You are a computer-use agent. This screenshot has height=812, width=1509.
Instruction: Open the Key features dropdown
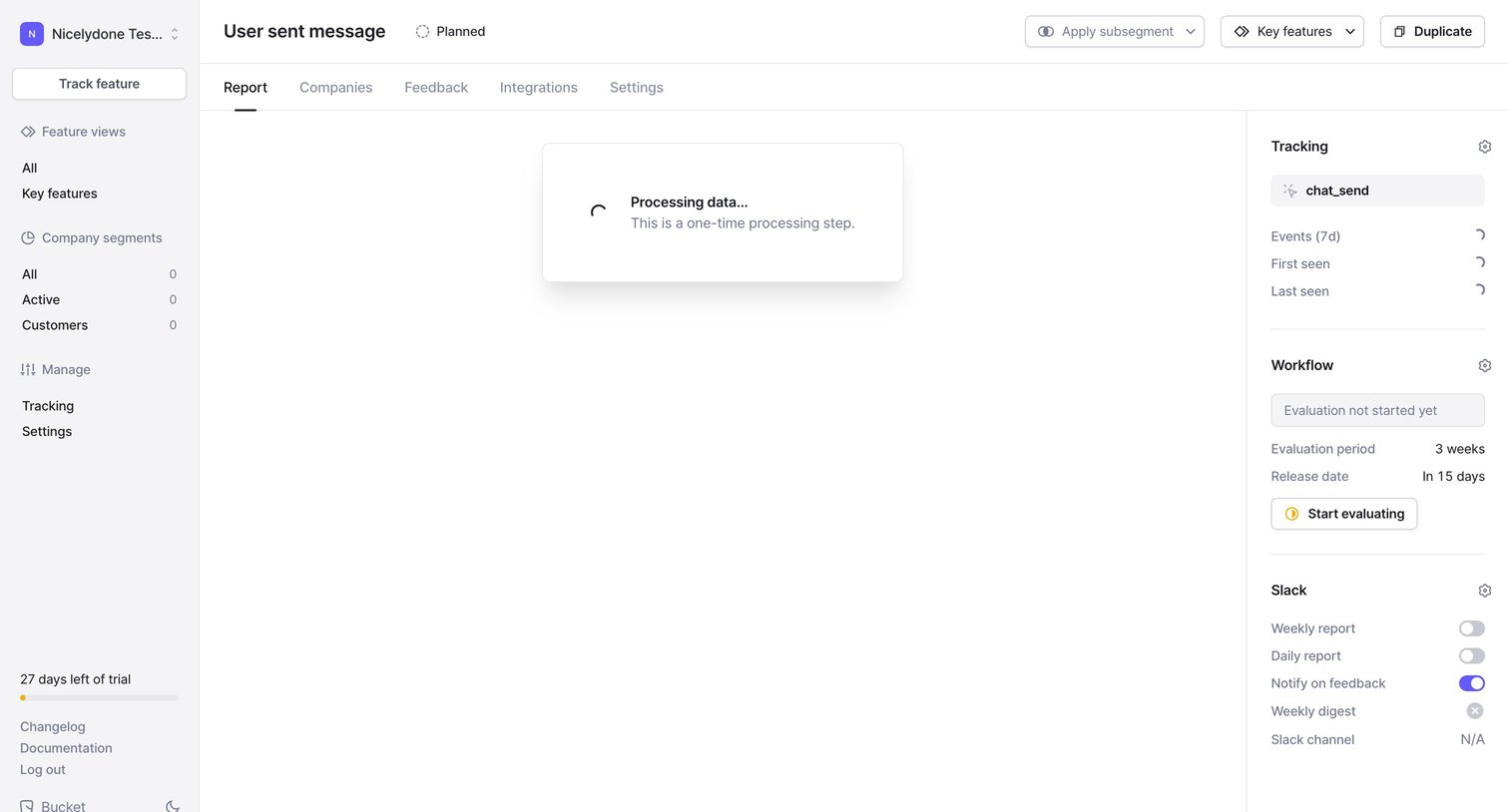click(x=1292, y=32)
